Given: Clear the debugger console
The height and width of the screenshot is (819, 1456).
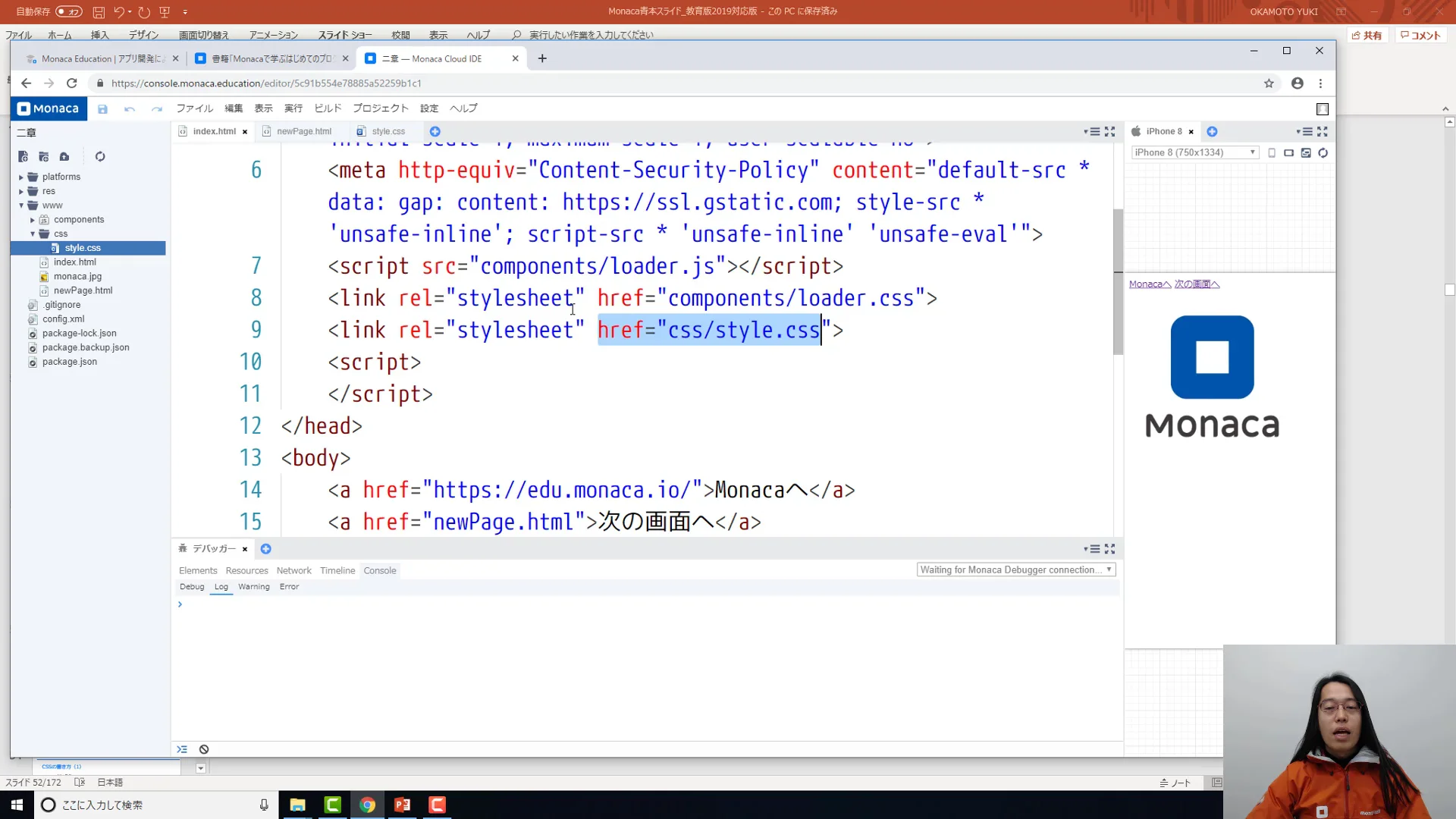Looking at the screenshot, I should click(x=204, y=749).
